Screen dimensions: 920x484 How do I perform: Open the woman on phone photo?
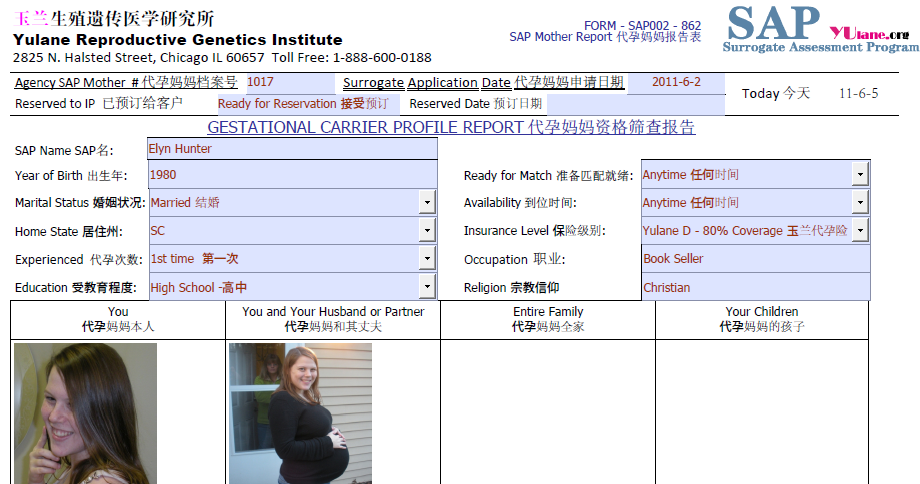click(x=85, y=414)
